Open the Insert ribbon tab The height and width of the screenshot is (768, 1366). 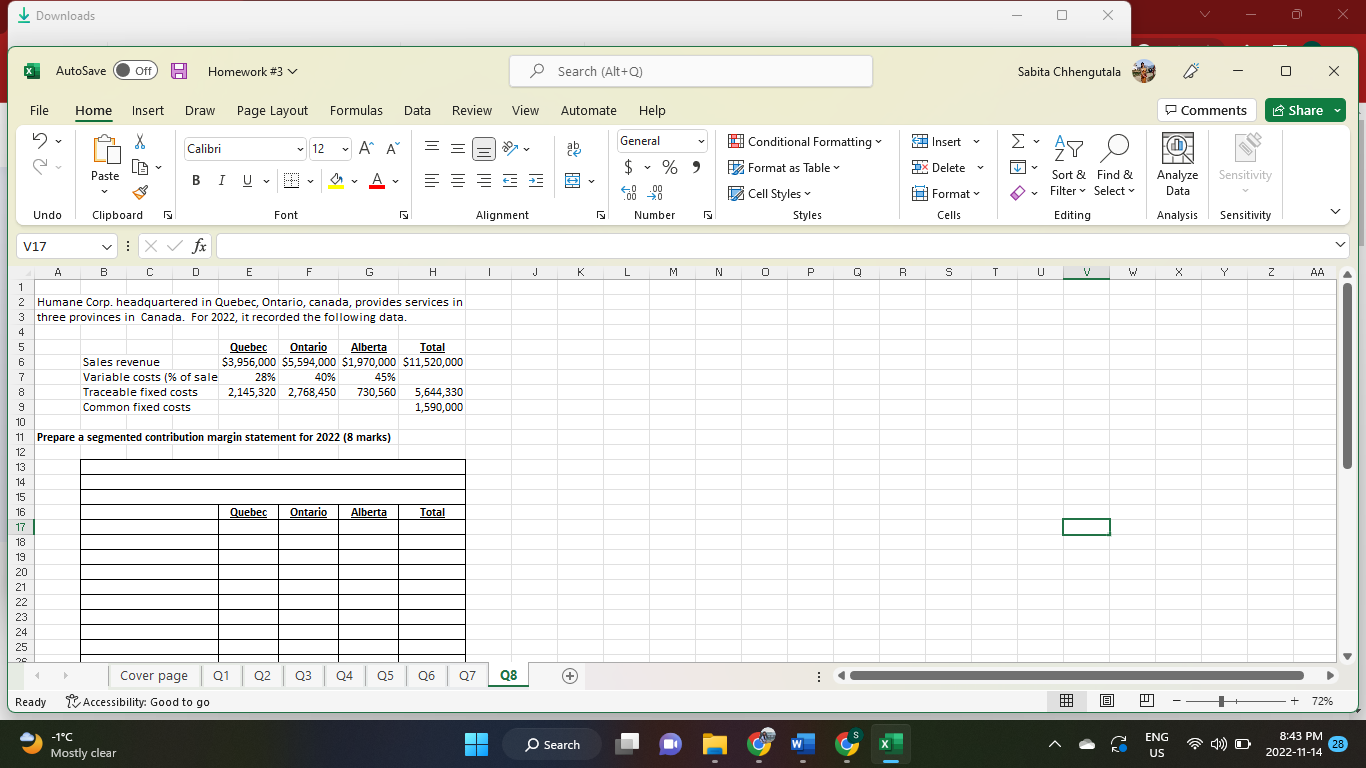pyautogui.click(x=148, y=110)
